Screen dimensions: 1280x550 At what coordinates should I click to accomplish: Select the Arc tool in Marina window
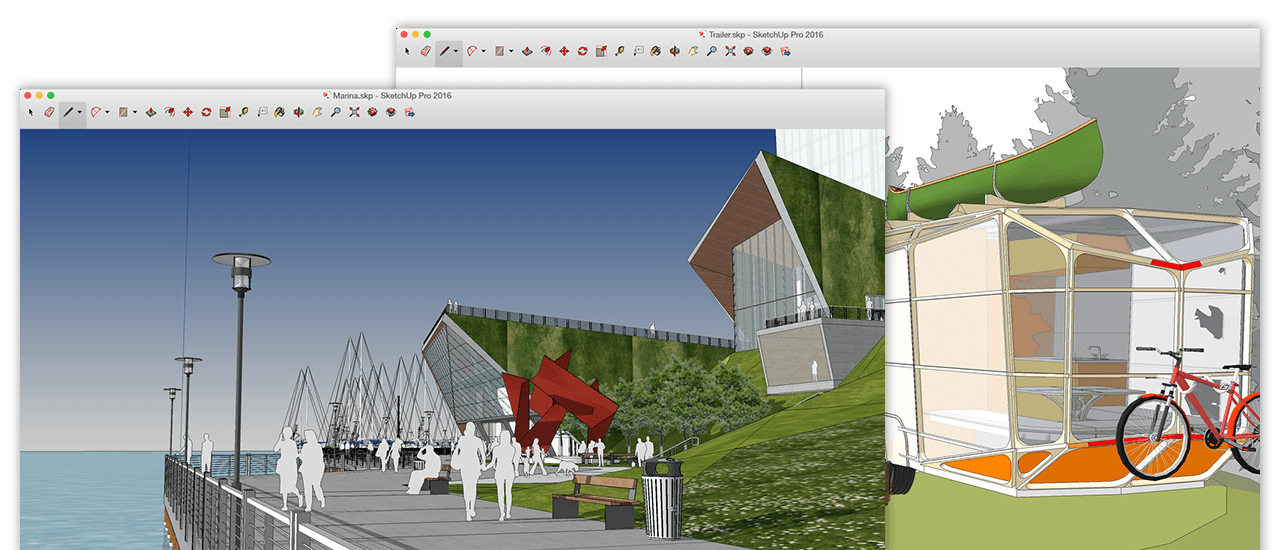(x=95, y=112)
